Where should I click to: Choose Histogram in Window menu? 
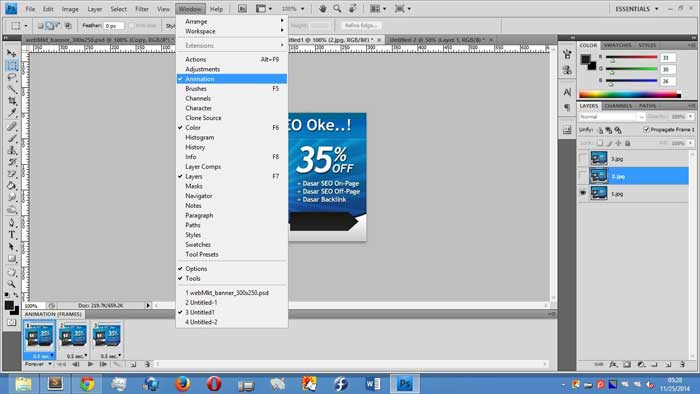coord(232,137)
